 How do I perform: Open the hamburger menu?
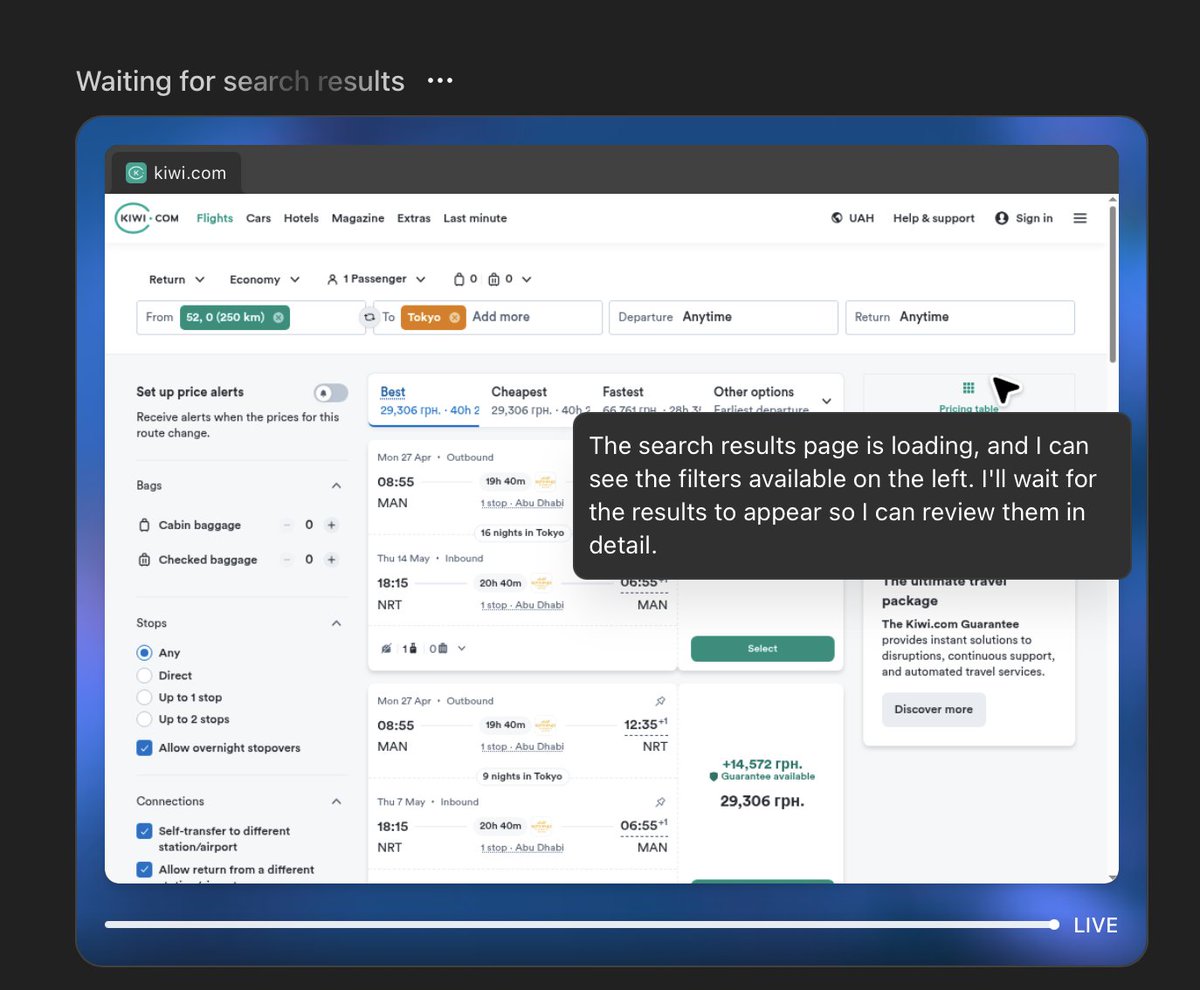point(1080,218)
